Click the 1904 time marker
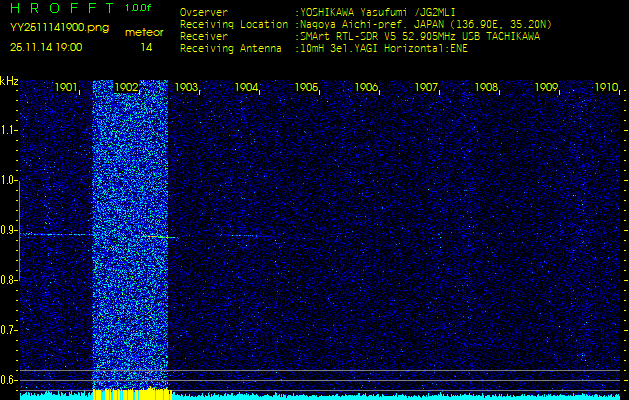This screenshot has width=629, height=400. pos(246,87)
